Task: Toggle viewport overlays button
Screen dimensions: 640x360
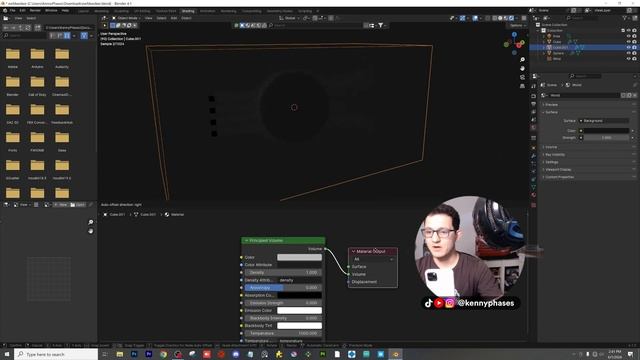Action: point(475,18)
